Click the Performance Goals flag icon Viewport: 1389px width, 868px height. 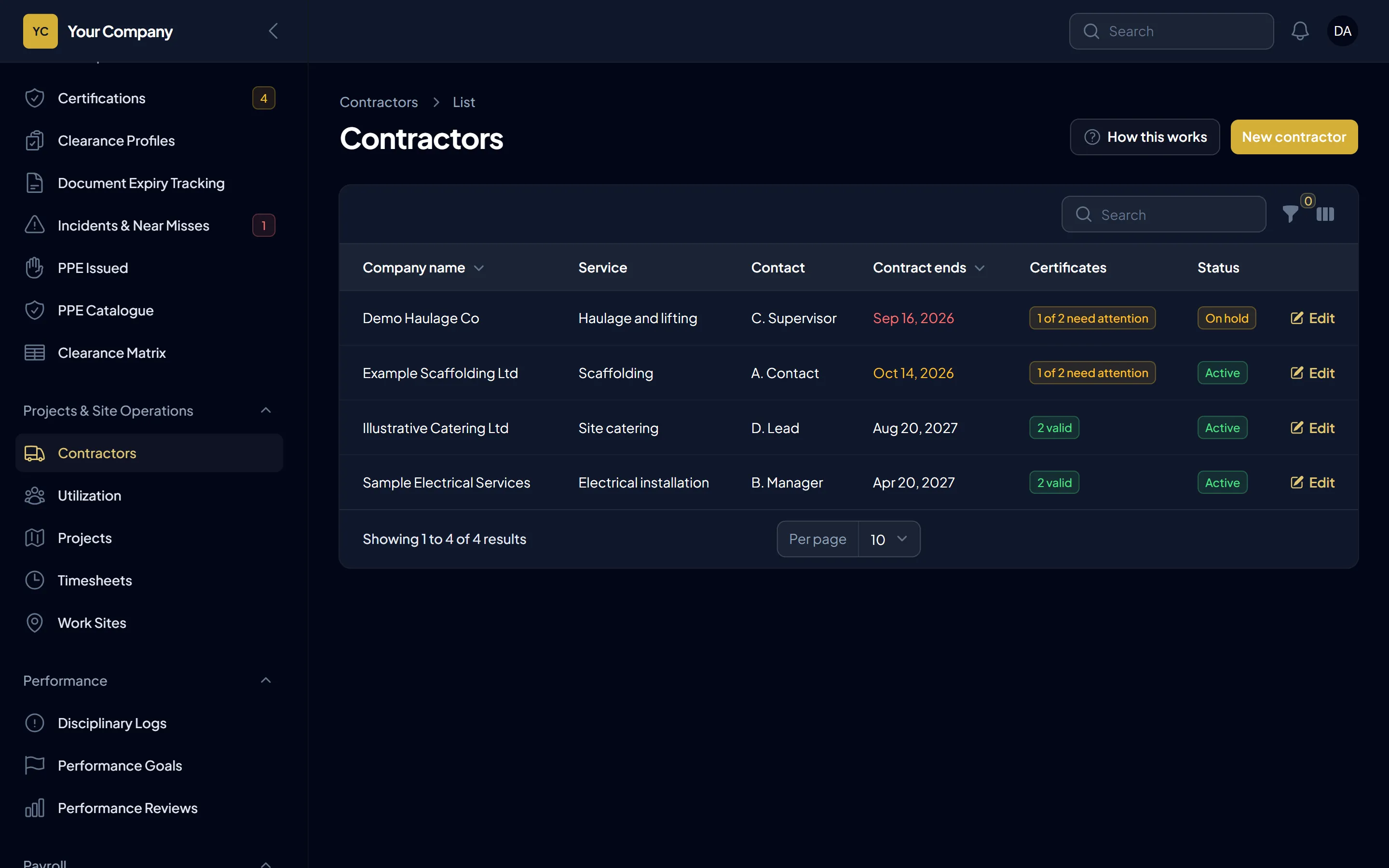point(34,766)
